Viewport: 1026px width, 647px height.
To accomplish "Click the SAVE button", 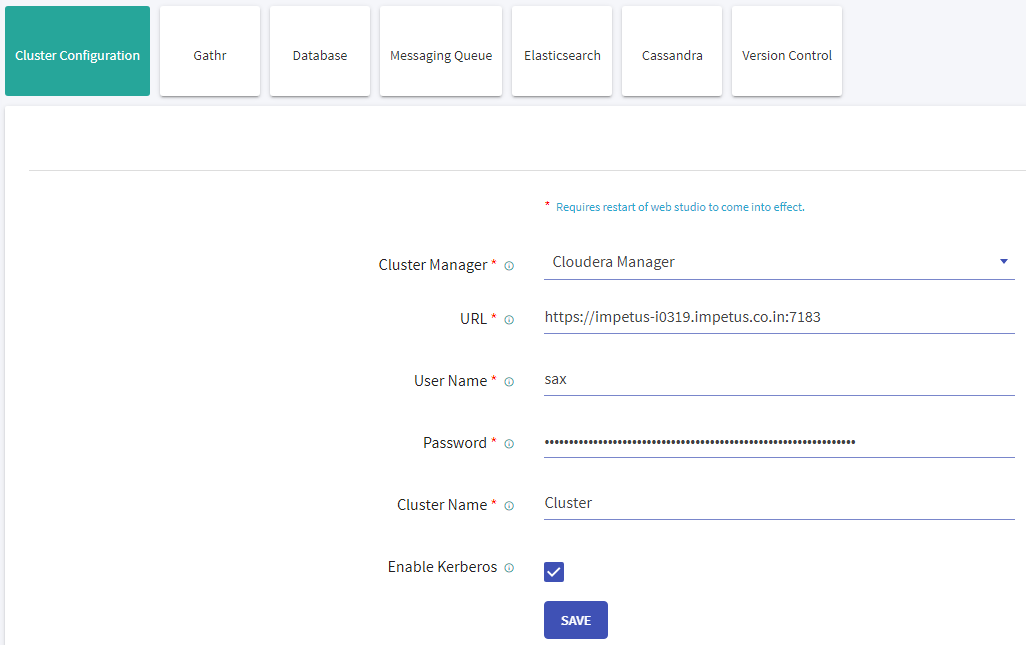I will 575,620.
